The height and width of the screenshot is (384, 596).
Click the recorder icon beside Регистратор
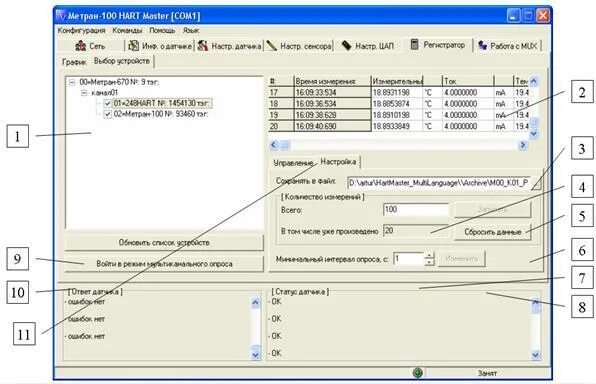(415, 44)
